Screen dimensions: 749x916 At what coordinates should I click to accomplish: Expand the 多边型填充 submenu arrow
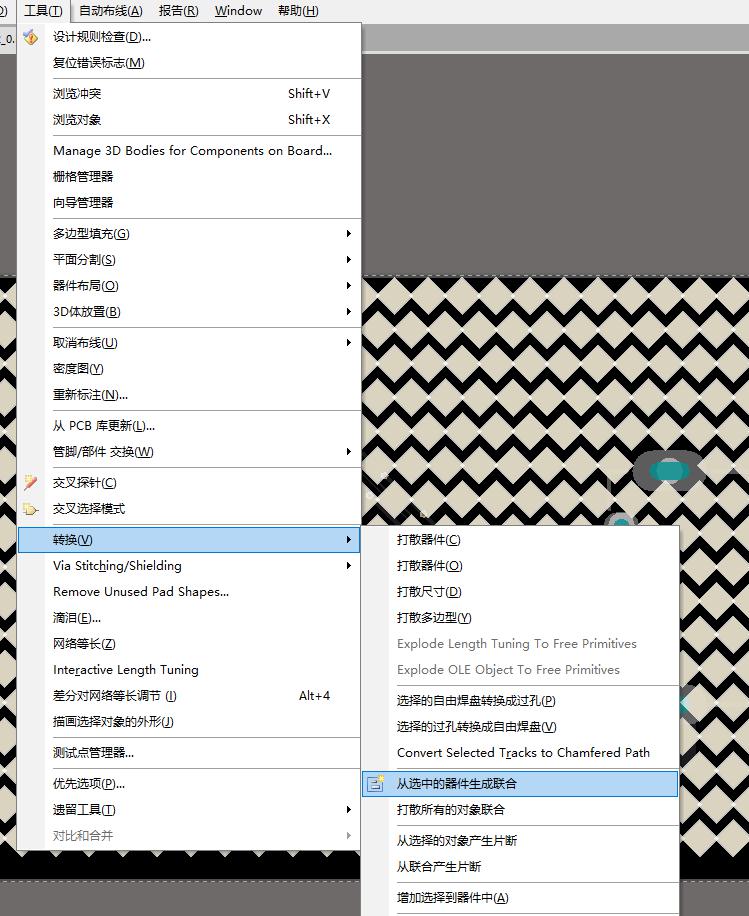click(x=348, y=234)
